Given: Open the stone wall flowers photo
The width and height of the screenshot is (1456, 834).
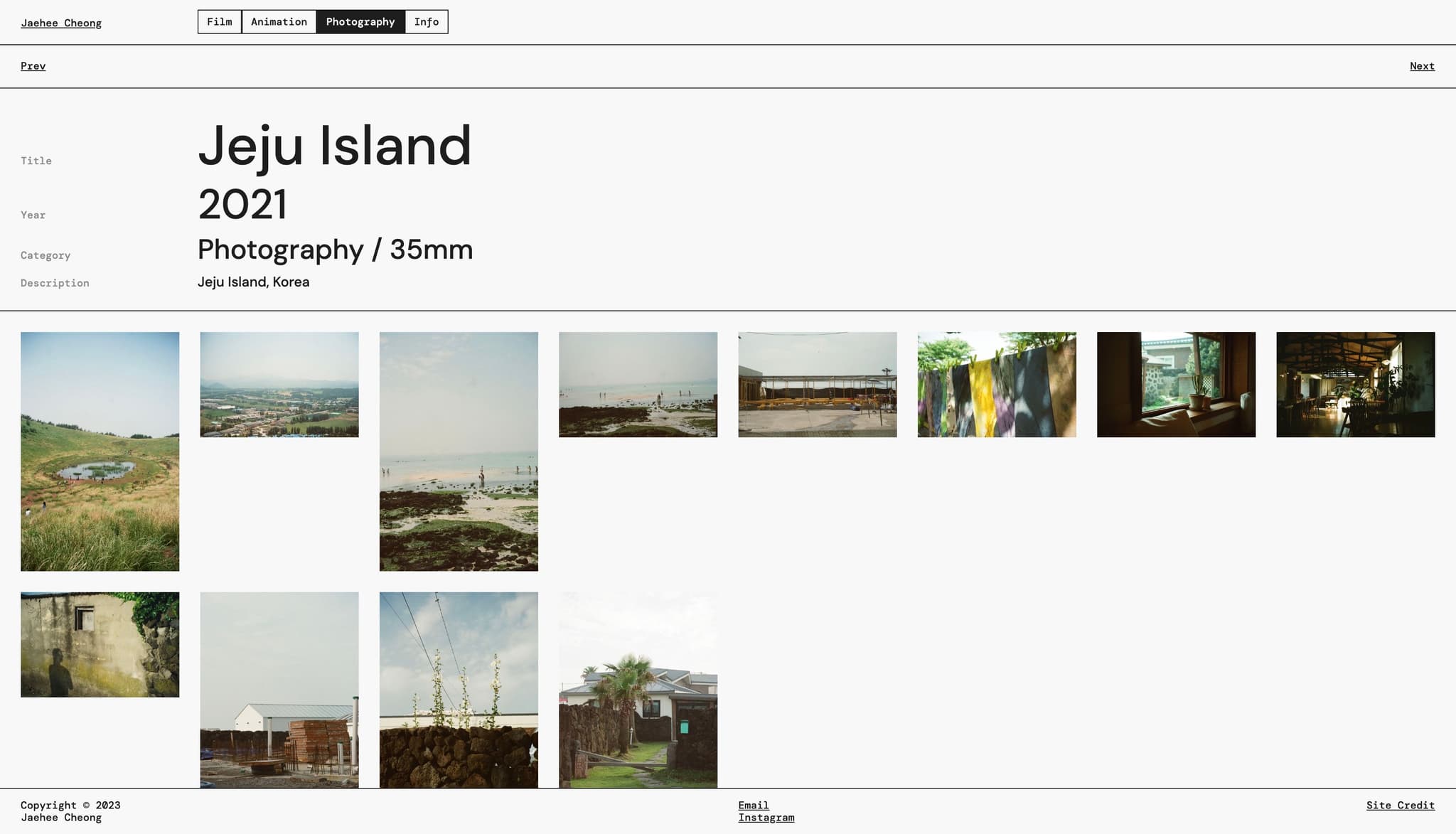Looking at the screenshot, I should (x=459, y=690).
